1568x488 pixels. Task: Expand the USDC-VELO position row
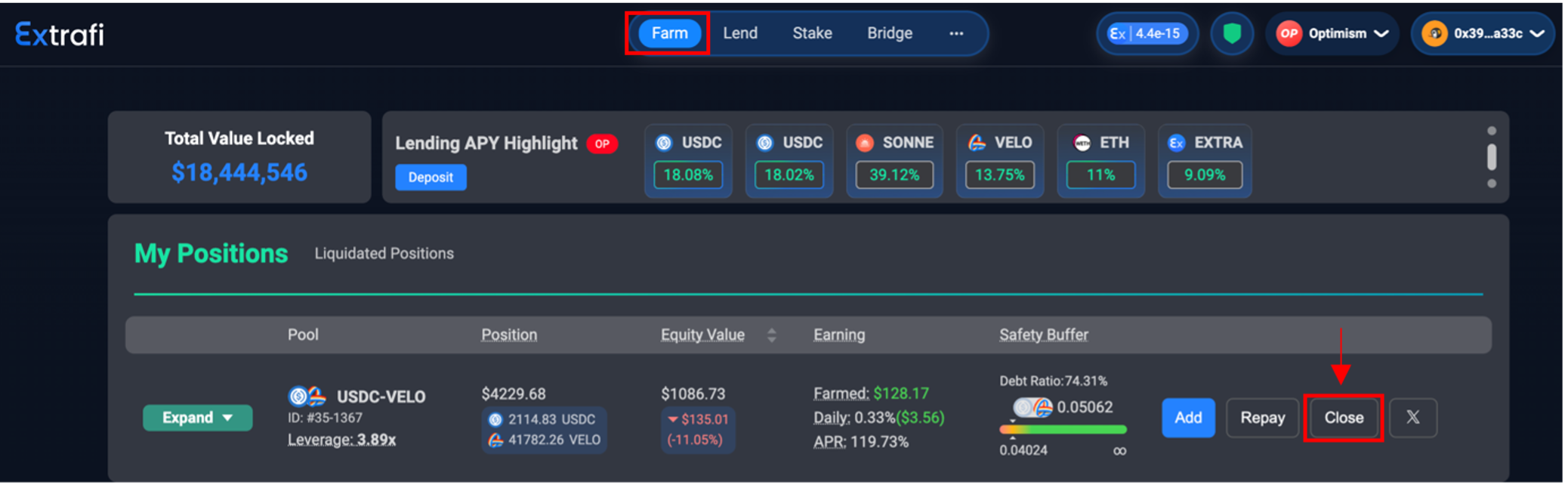tap(197, 418)
